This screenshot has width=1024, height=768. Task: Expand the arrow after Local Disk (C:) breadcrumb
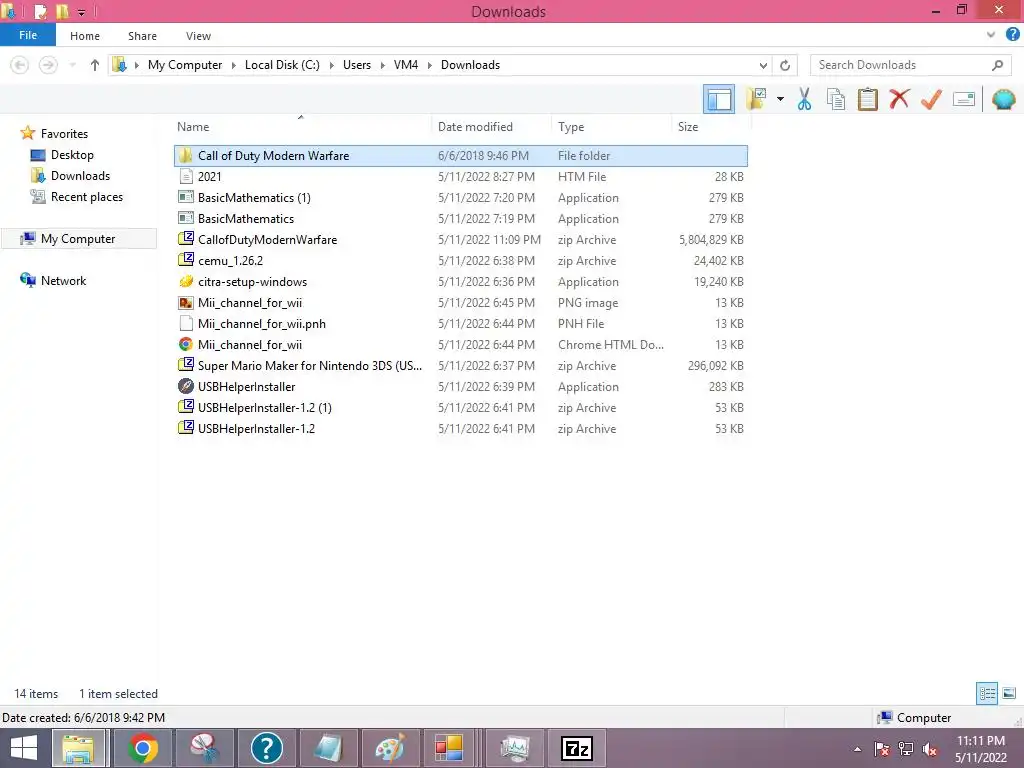331,65
